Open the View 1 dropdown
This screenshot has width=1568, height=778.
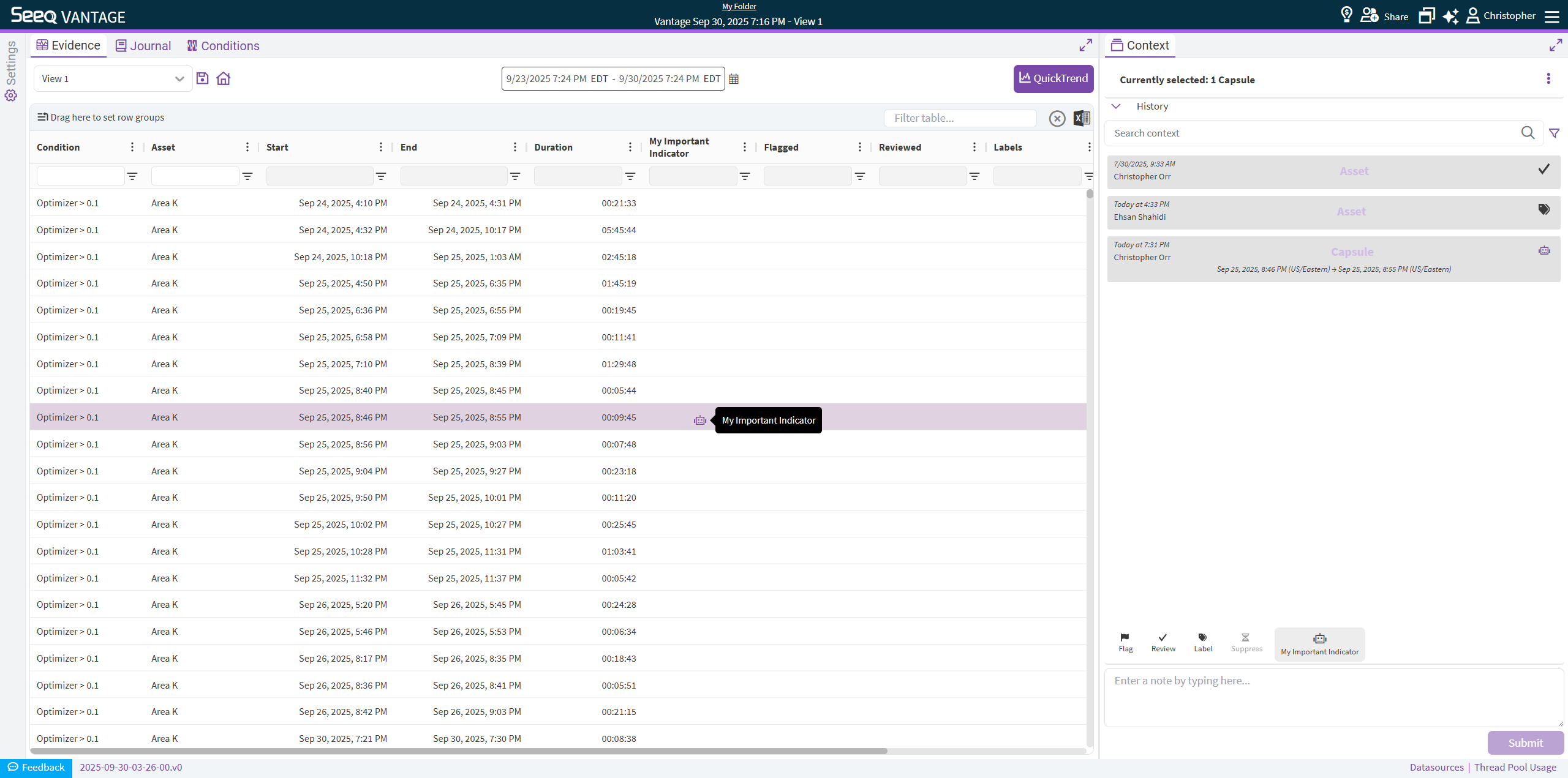tap(113, 79)
